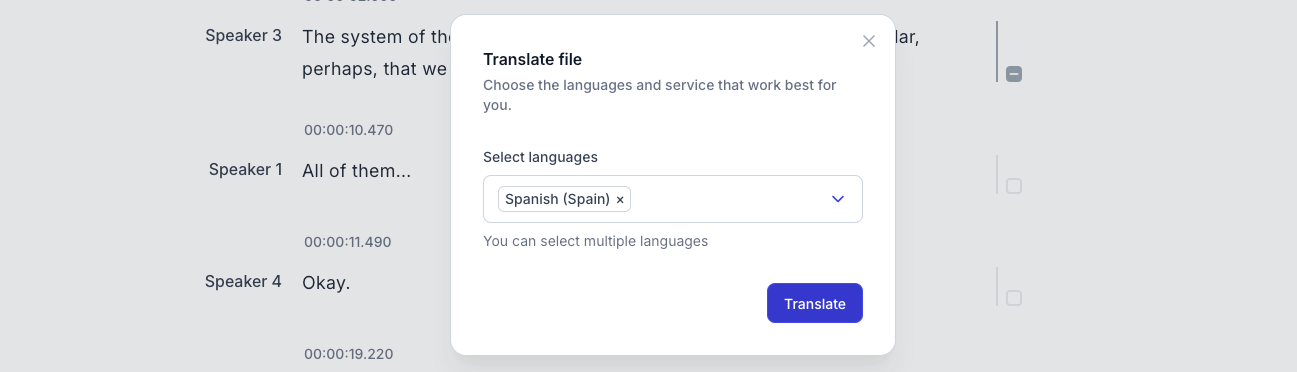Click the Spanish (Spain) tag label
The image size is (1297, 372).
click(557, 199)
